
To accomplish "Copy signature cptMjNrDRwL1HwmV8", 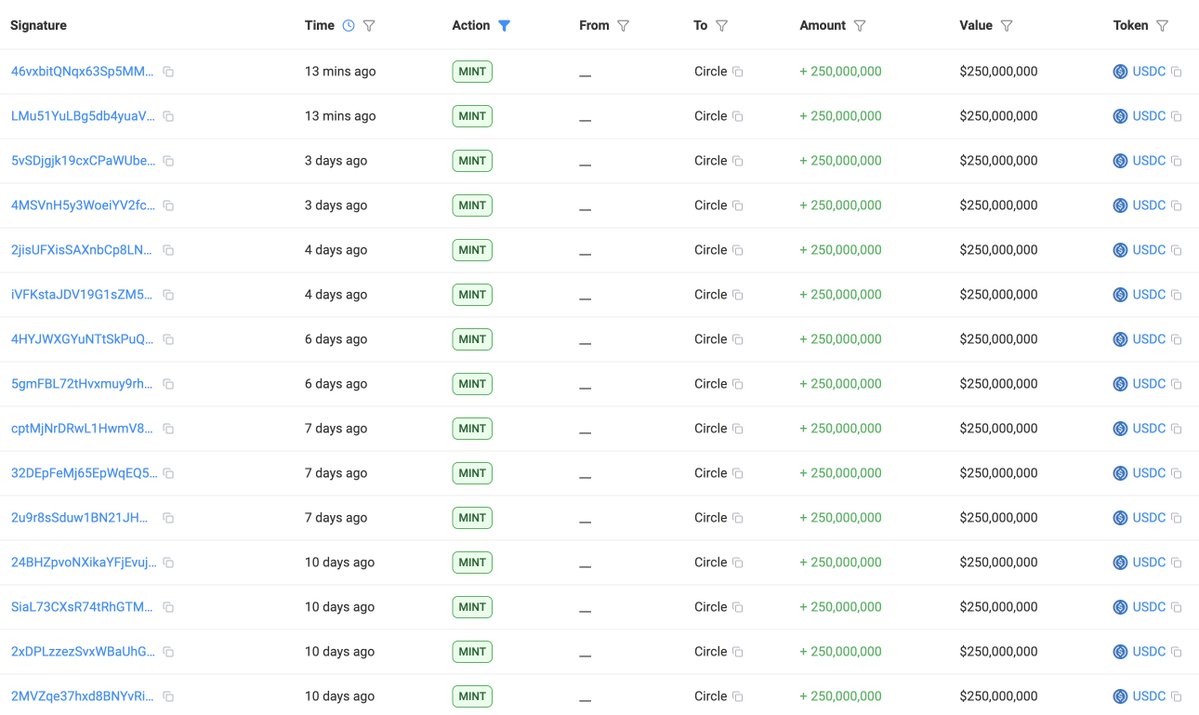I will point(168,429).
